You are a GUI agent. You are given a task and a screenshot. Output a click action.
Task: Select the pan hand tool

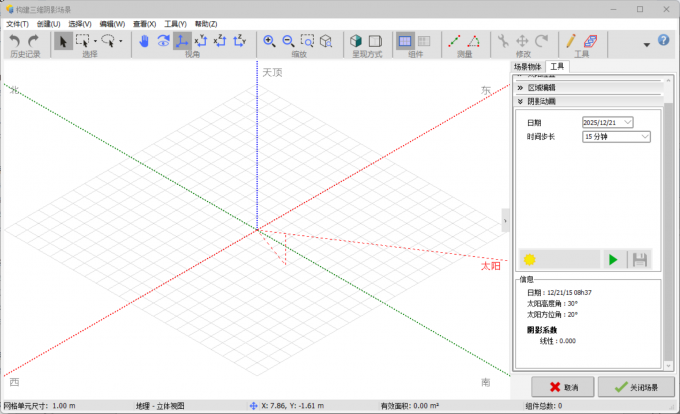[x=144, y=41]
